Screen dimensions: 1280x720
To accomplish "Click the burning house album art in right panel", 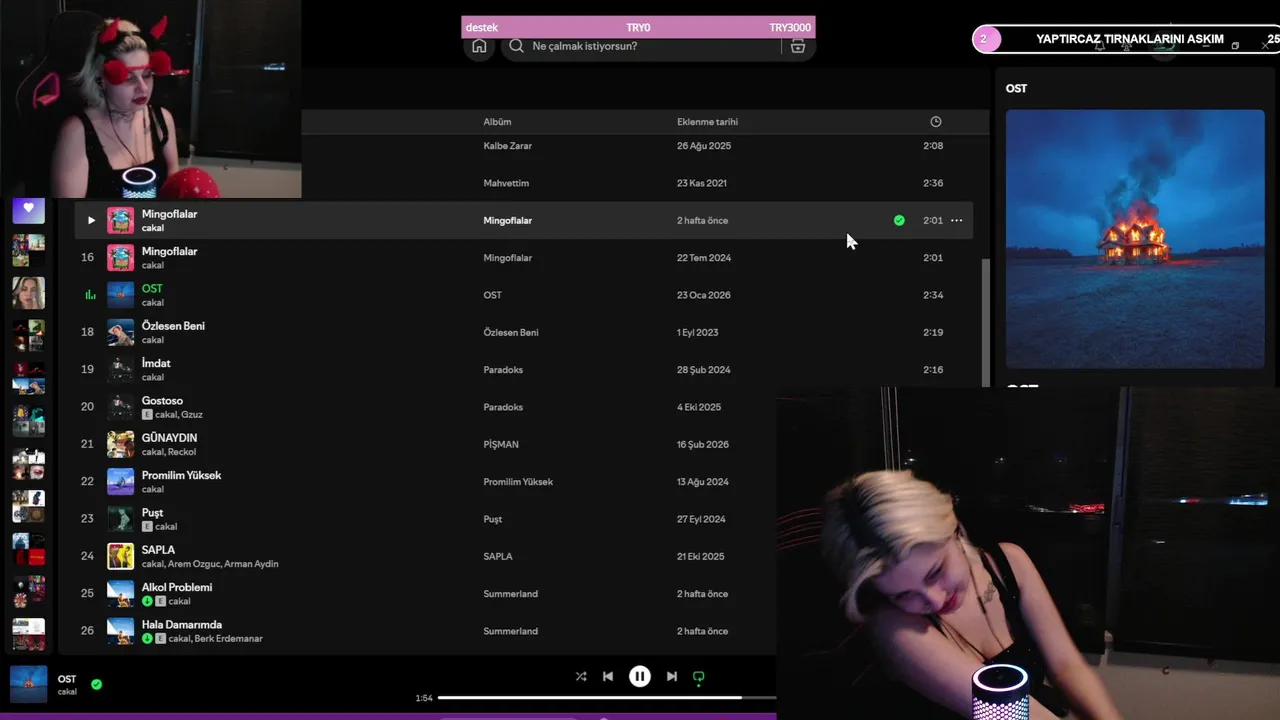I will pyautogui.click(x=1135, y=239).
